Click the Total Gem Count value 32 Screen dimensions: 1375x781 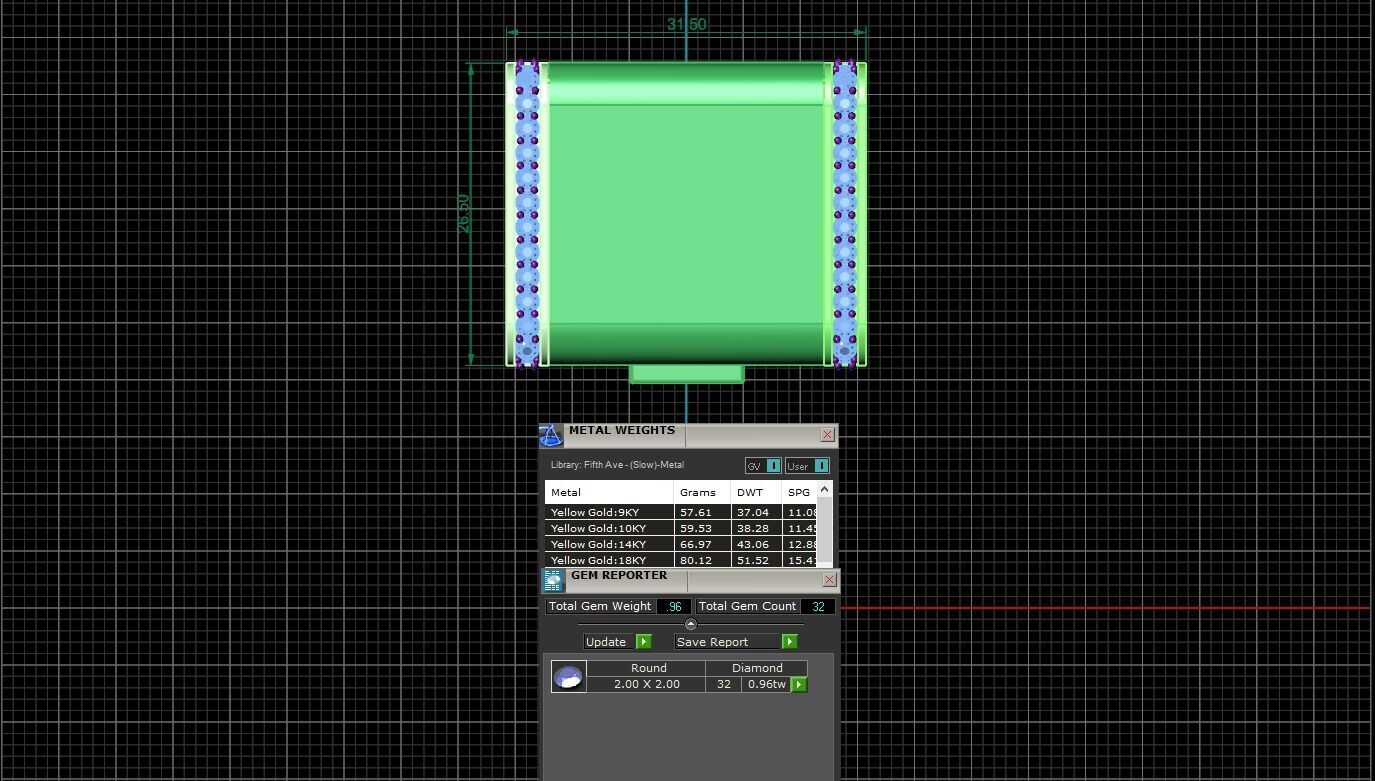tap(818, 606)
